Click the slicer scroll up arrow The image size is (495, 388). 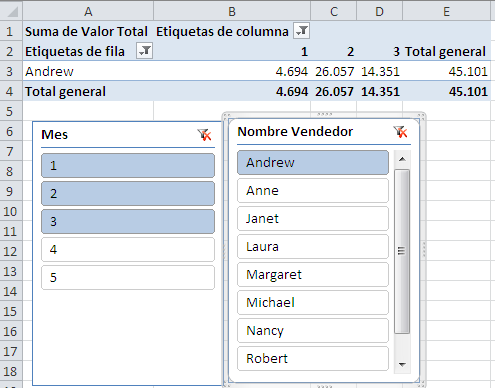coord(402,159)
